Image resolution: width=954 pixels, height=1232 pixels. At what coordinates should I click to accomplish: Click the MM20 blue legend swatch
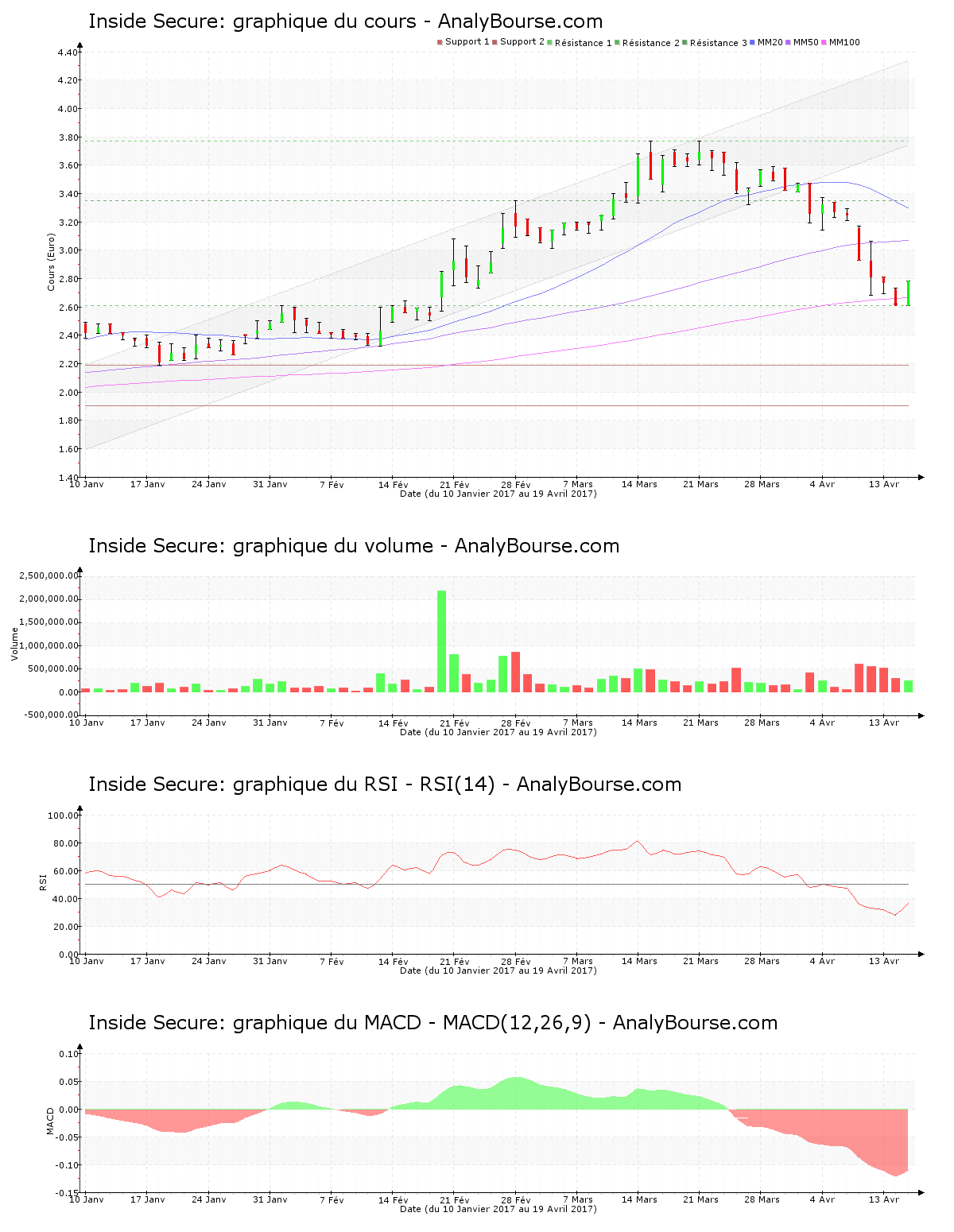coord(752,42)
